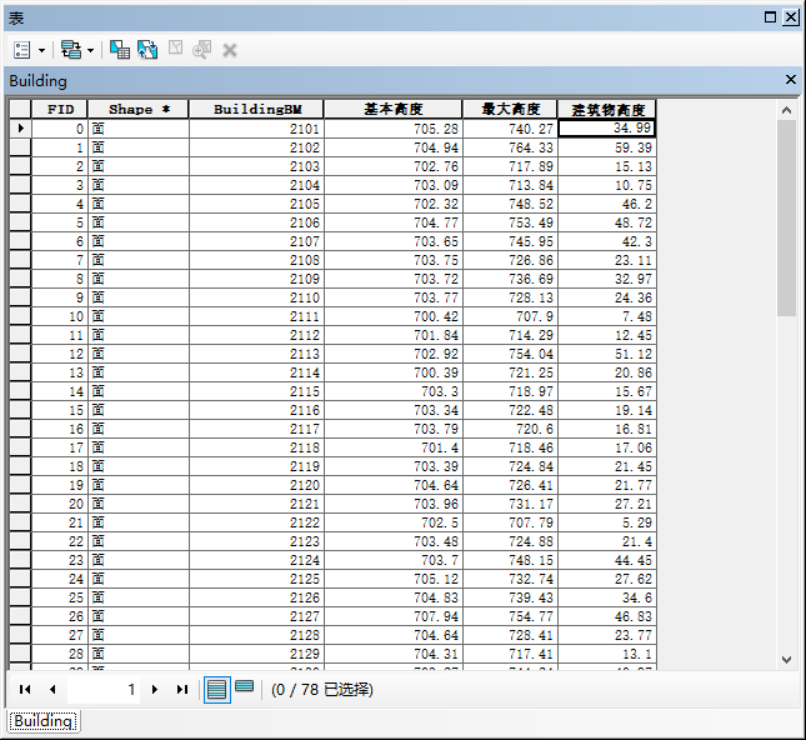Select row for FID 12
806x740 pixels.
point(21,354)
